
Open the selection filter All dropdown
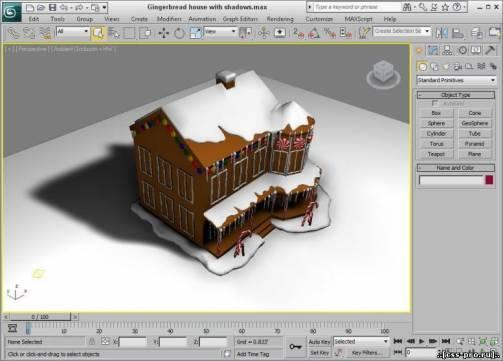[72, 32]
